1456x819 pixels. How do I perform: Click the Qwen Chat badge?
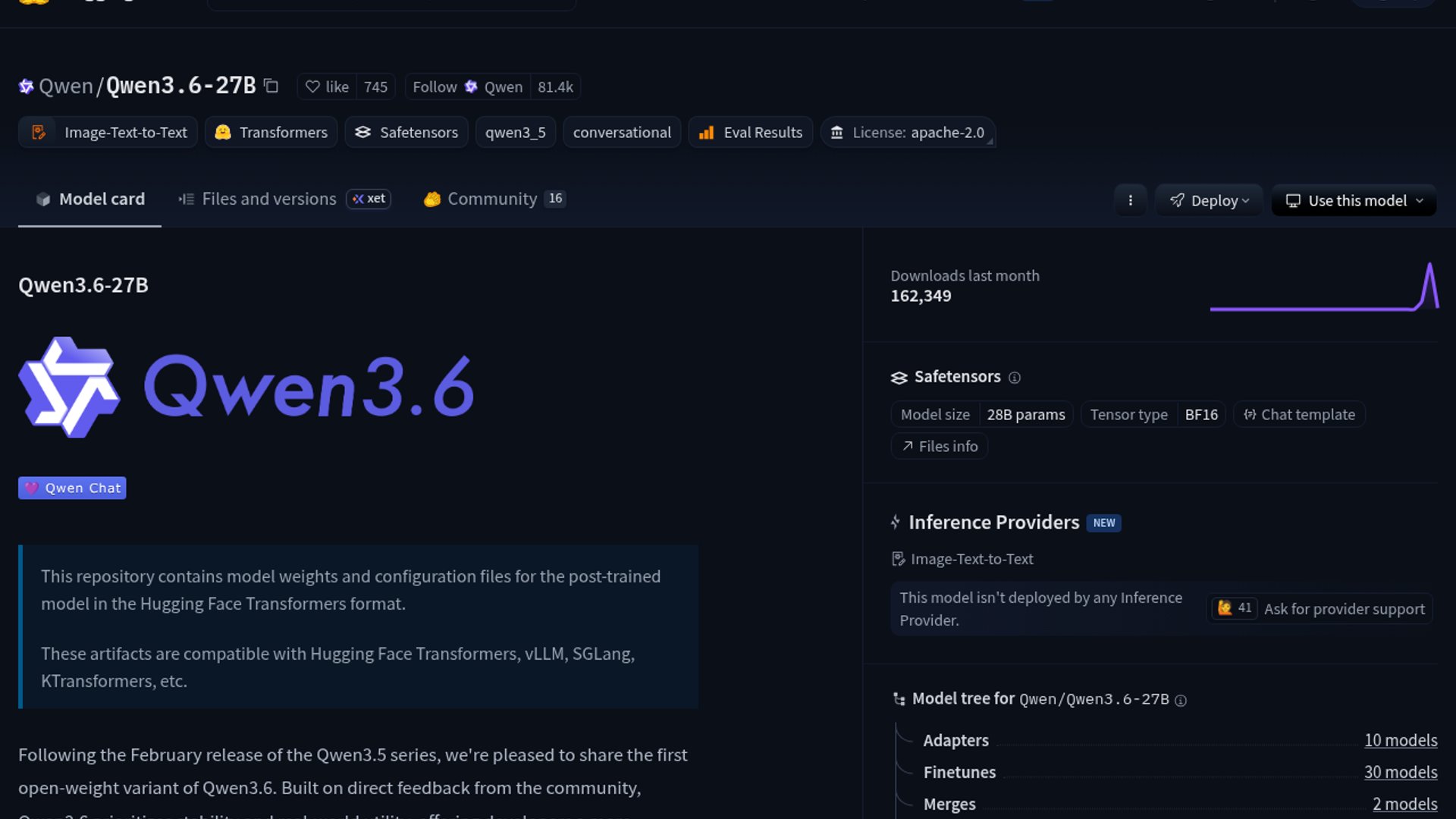72,488
